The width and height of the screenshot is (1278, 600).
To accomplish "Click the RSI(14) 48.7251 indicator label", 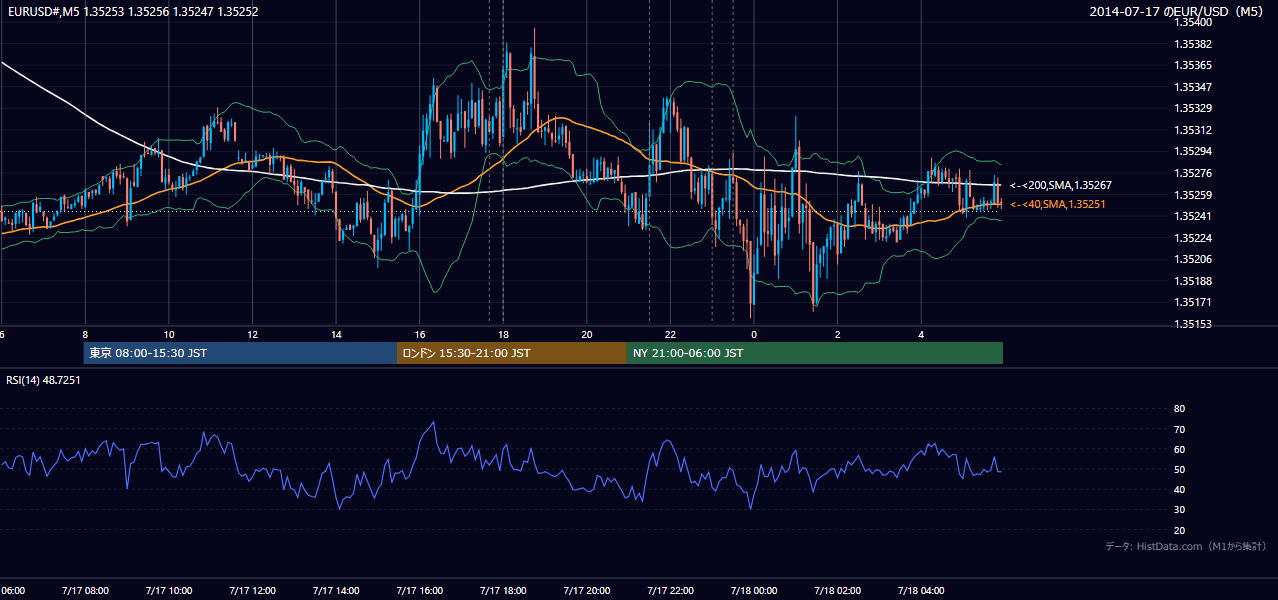I will coord(43,380).
